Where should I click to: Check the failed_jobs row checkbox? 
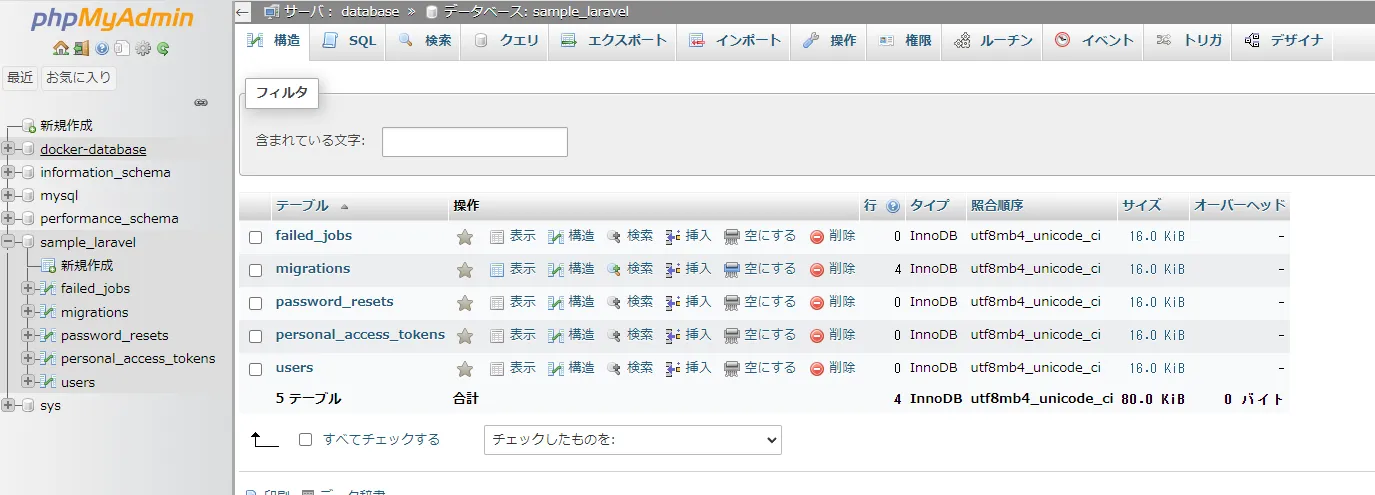click(x=255, y=237)
